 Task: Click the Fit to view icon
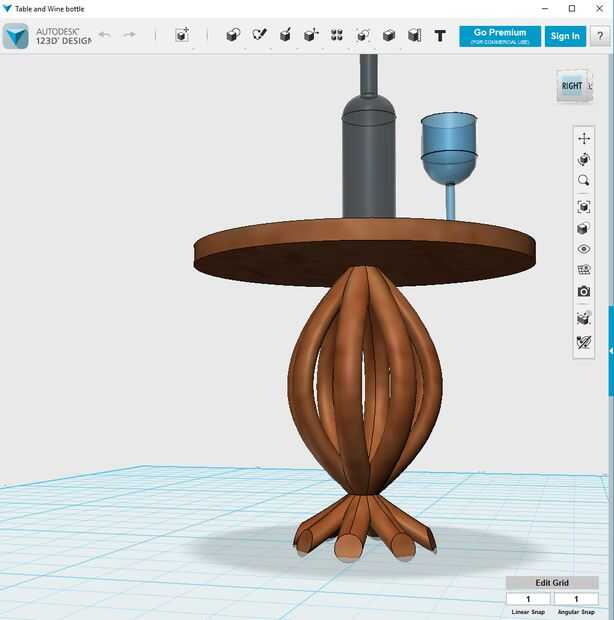tap(584, 207)
